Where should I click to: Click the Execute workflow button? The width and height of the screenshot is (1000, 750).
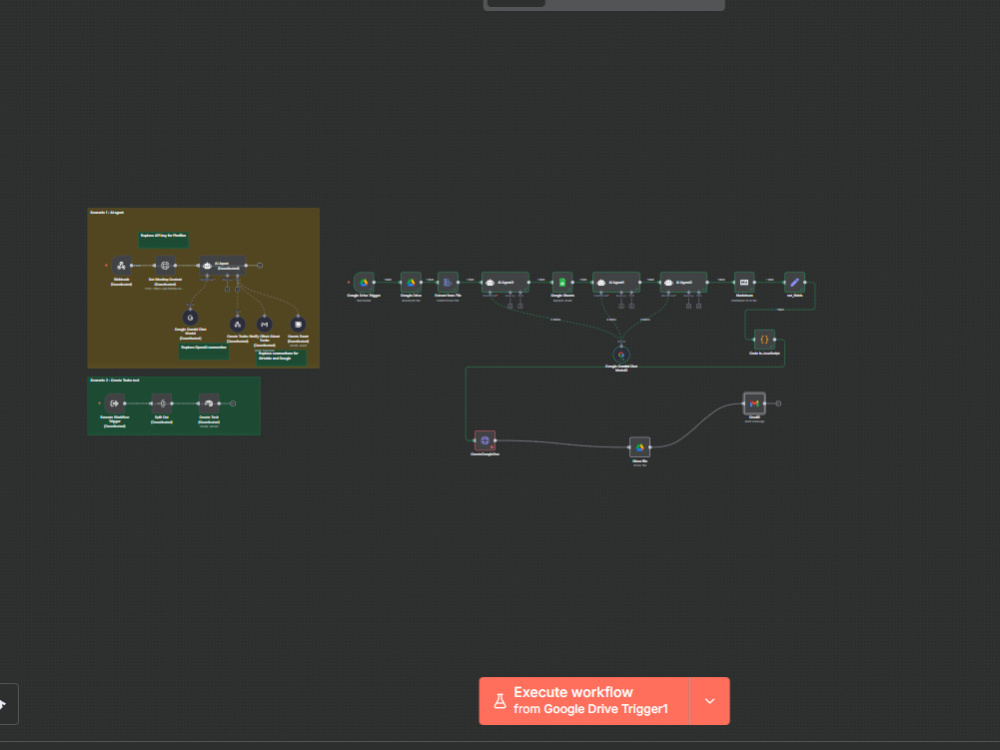(584, 700)
